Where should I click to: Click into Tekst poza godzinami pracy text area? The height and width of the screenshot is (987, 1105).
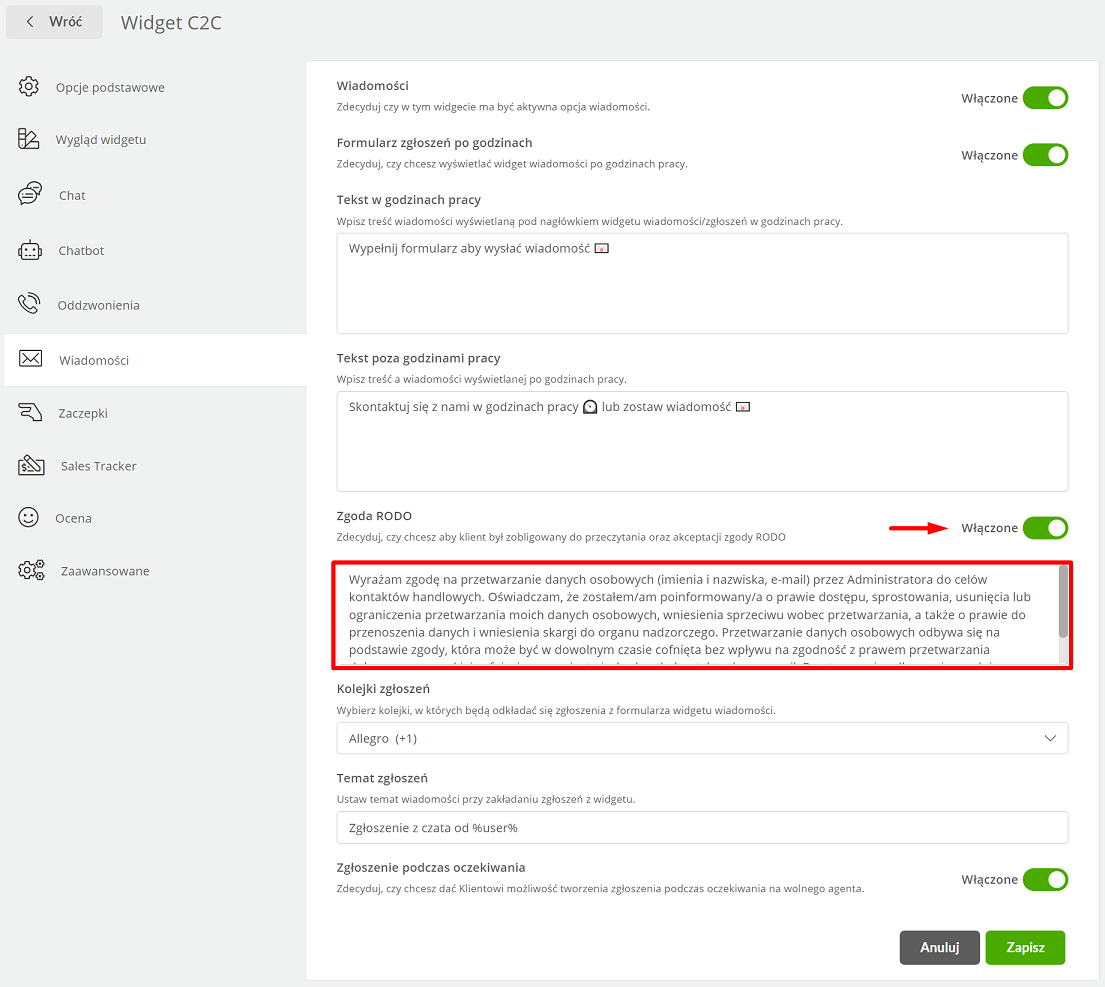tap(702, 441)
